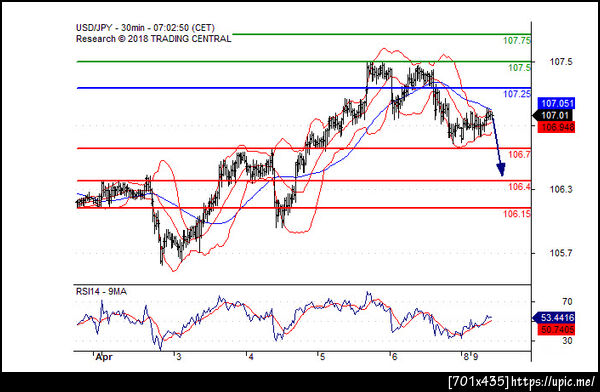Click the date axis label '6'

394,357
